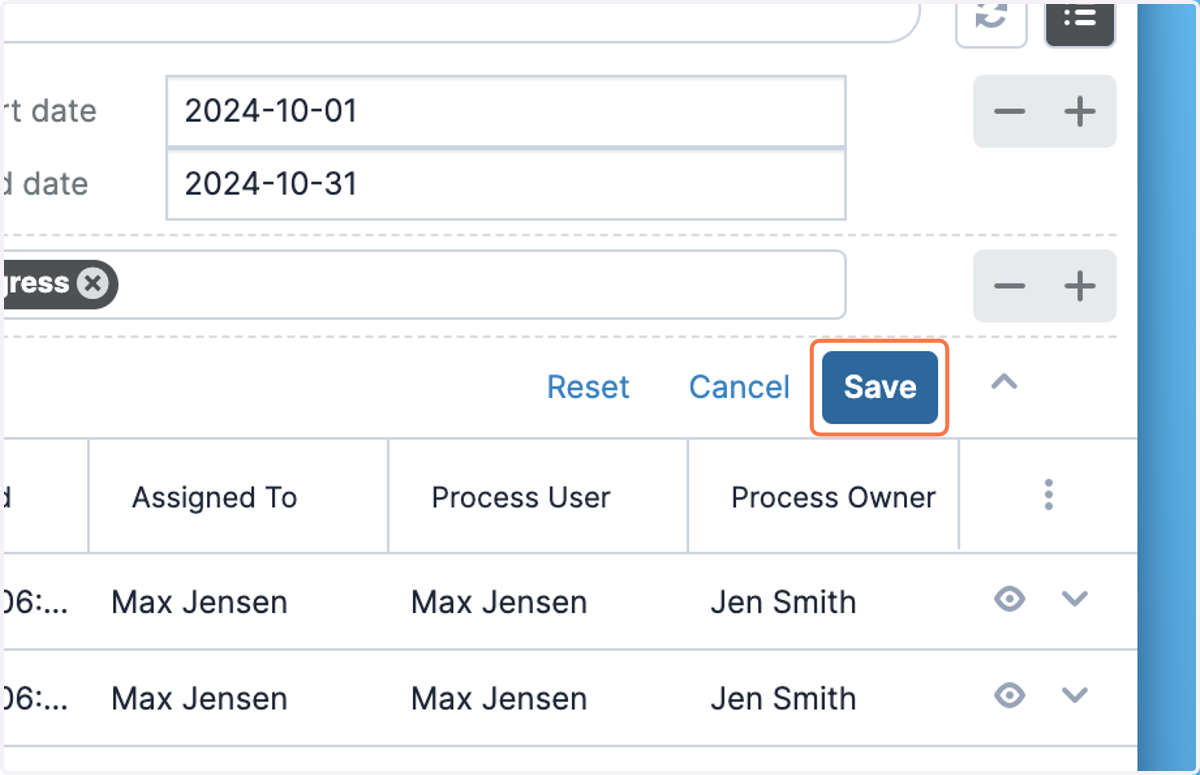The width and height of the screenshot is (1200, 775).
Task: Click the Reset link
Action: coord(588,387)
